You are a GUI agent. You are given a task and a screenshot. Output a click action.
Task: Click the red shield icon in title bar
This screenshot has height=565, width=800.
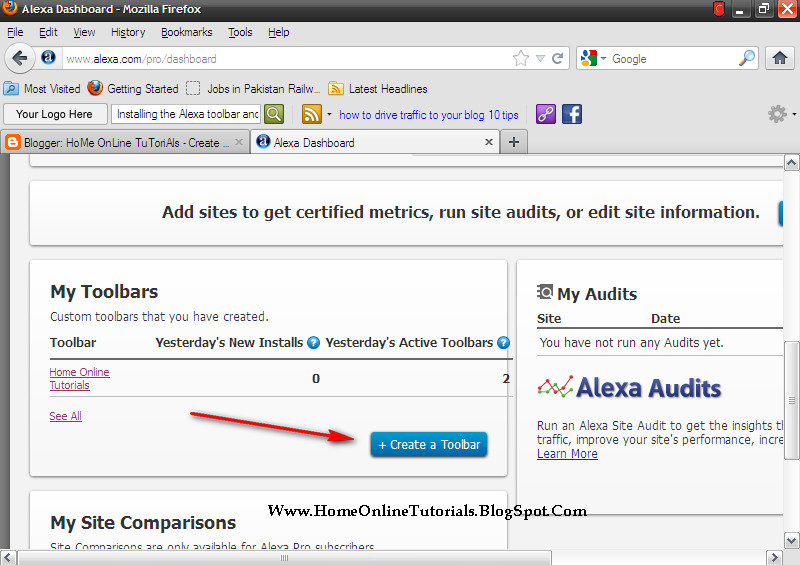tap(719, 9)
